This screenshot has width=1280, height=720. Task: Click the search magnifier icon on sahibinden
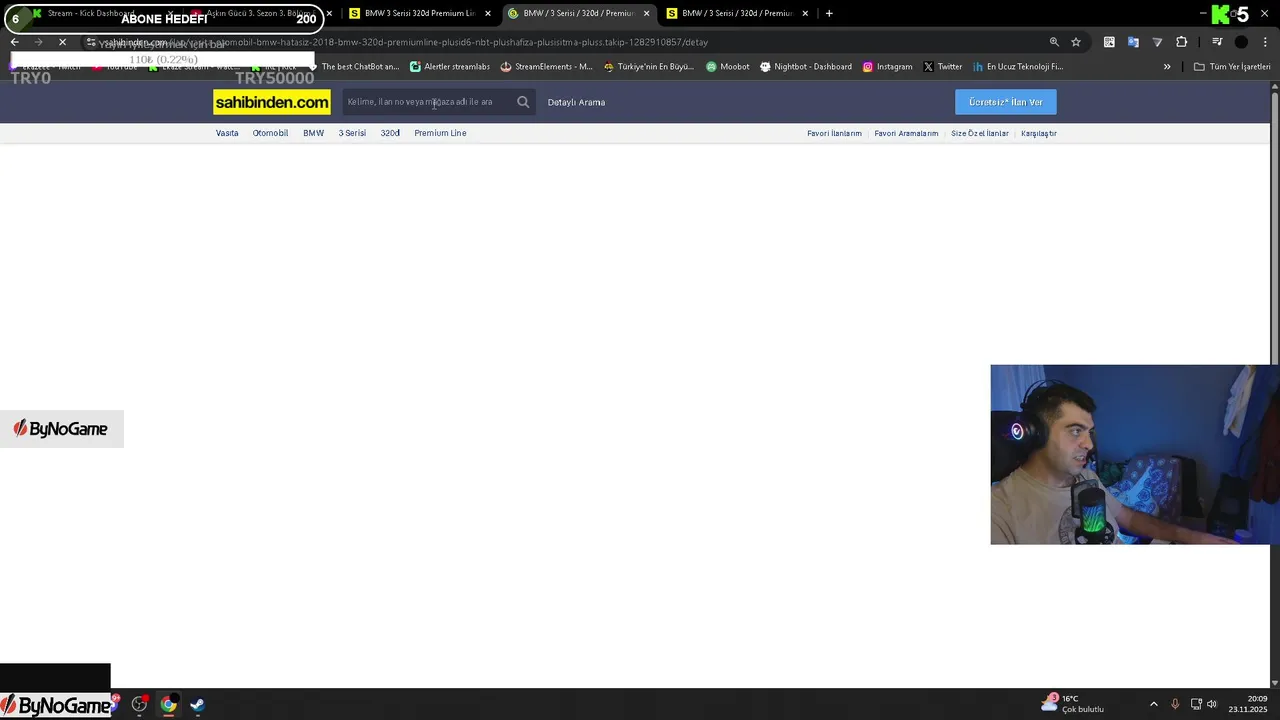coord(523,102)
